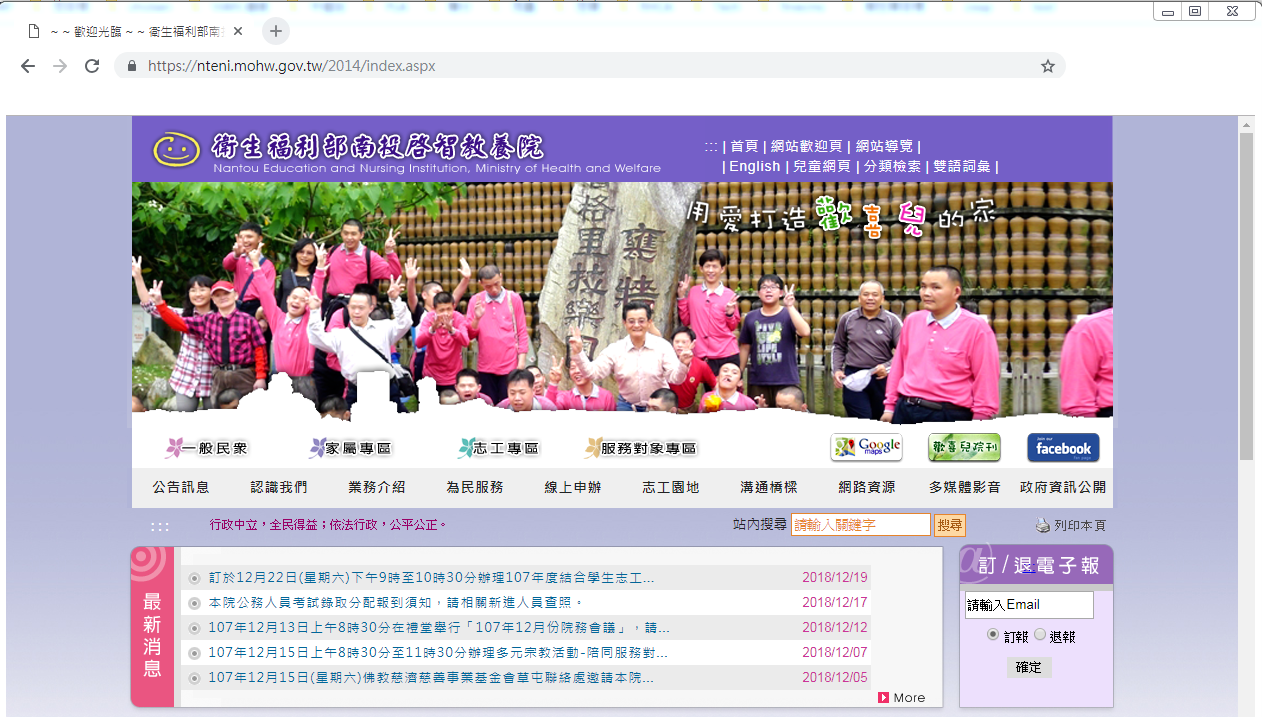The height and width of the screenshot is (717, 1262).
Task: Open the 志工園地 menu
Action: point(671,487)
